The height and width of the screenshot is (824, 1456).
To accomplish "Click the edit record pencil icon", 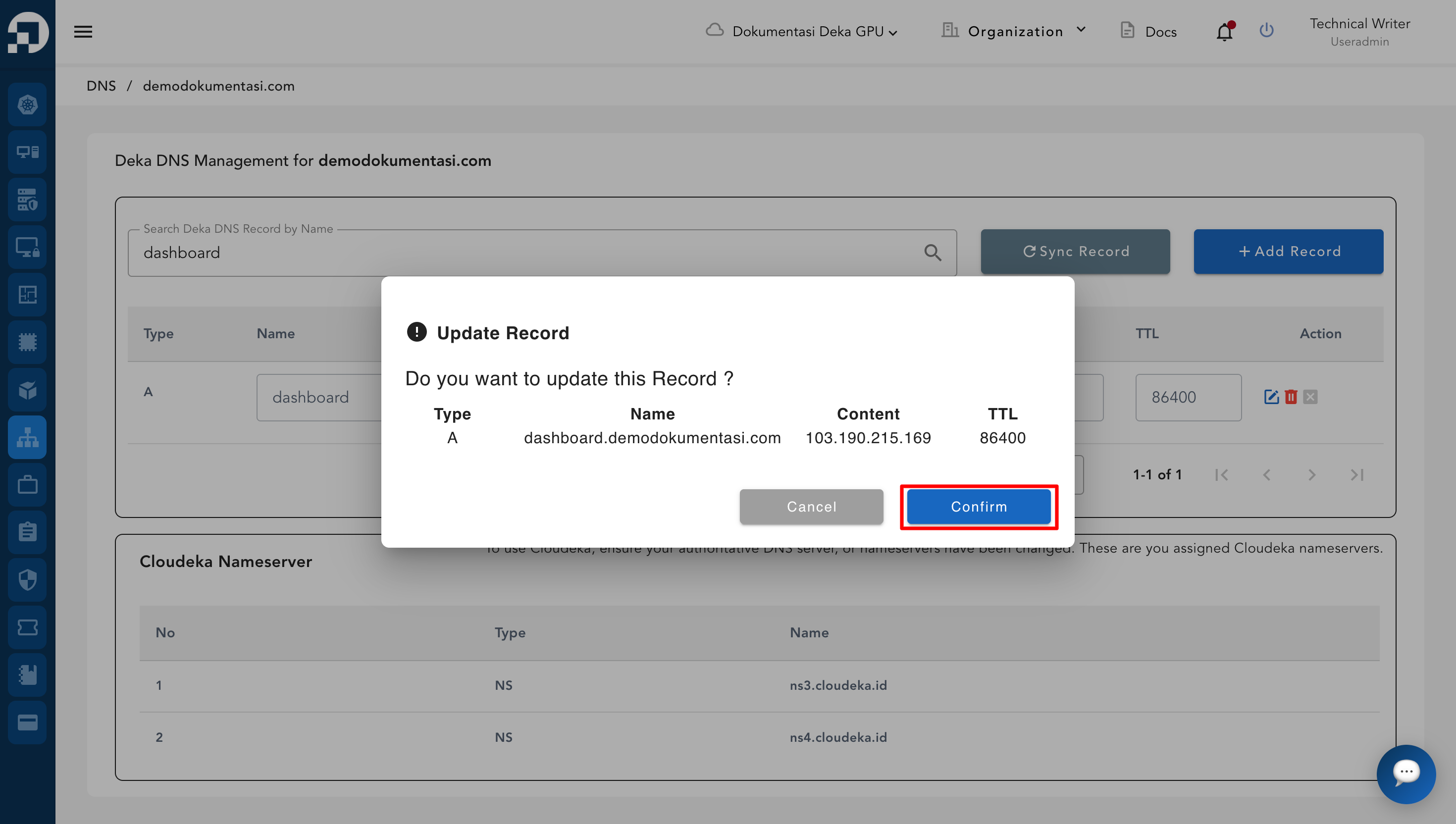I will point(1271,397).
